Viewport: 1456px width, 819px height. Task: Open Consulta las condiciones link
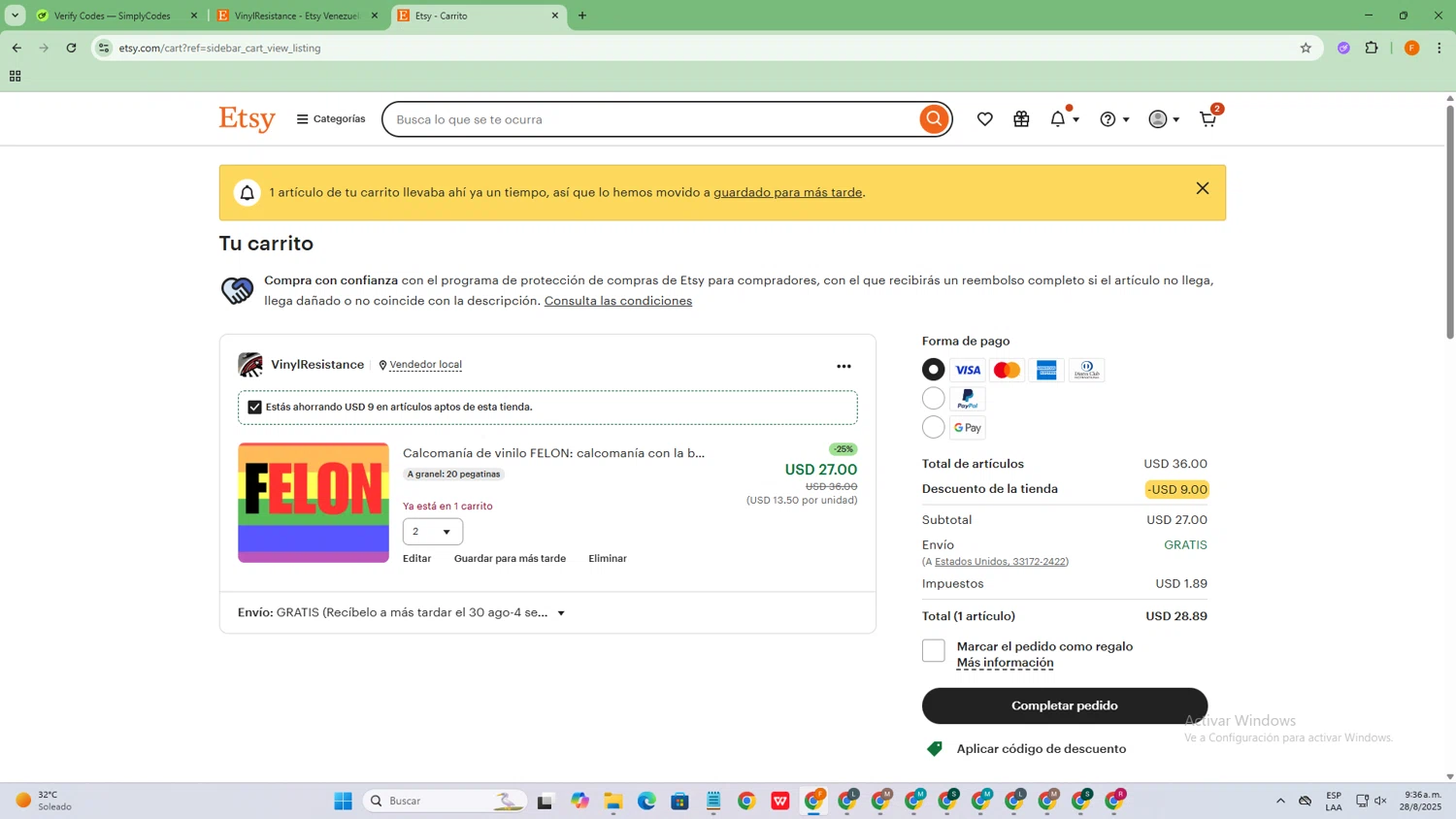618,301
